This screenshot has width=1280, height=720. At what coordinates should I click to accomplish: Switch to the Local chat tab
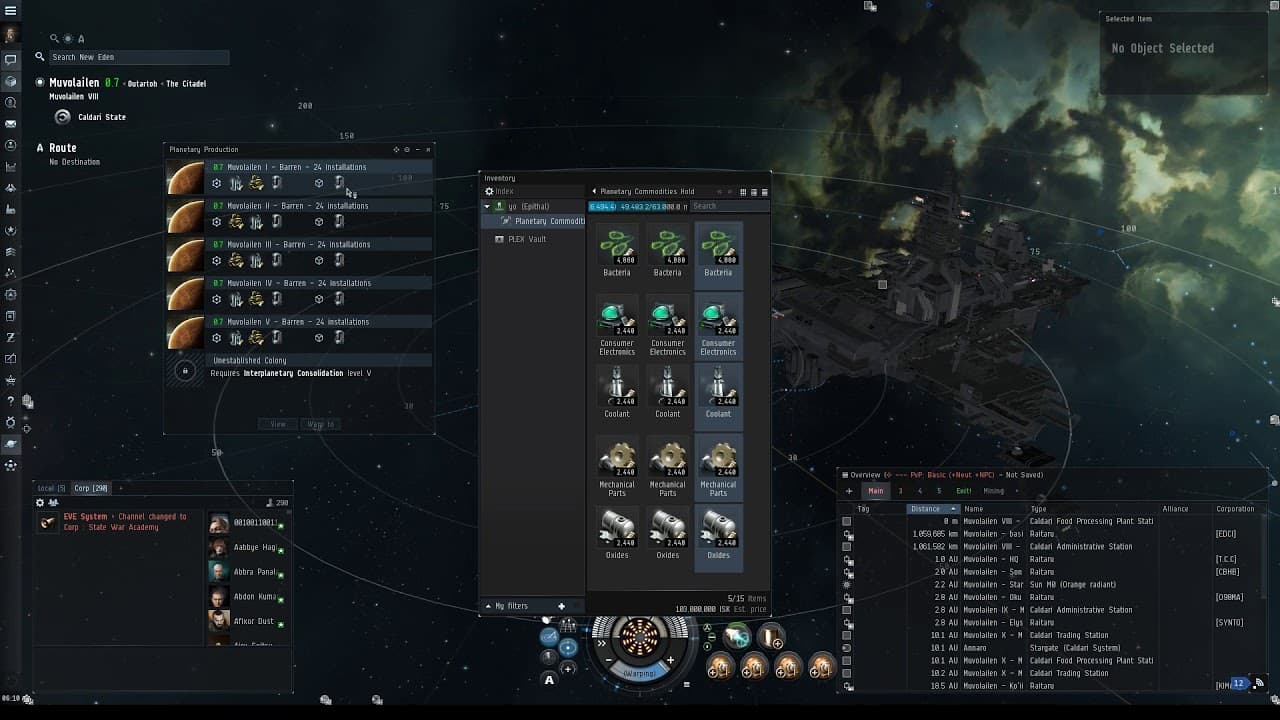(x=52, y=488)
